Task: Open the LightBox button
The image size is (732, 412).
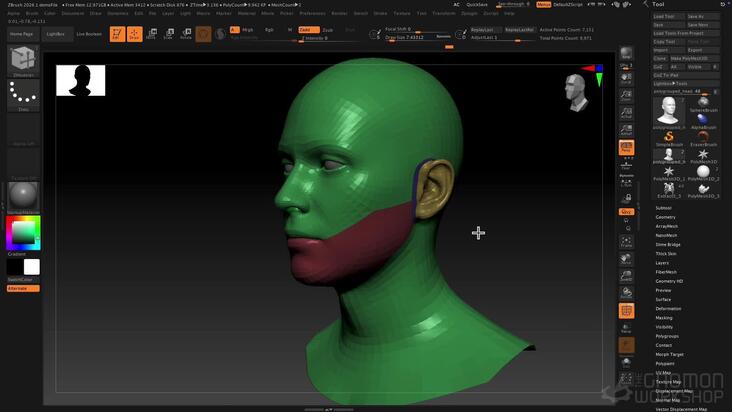Action: tap(56, 34)
